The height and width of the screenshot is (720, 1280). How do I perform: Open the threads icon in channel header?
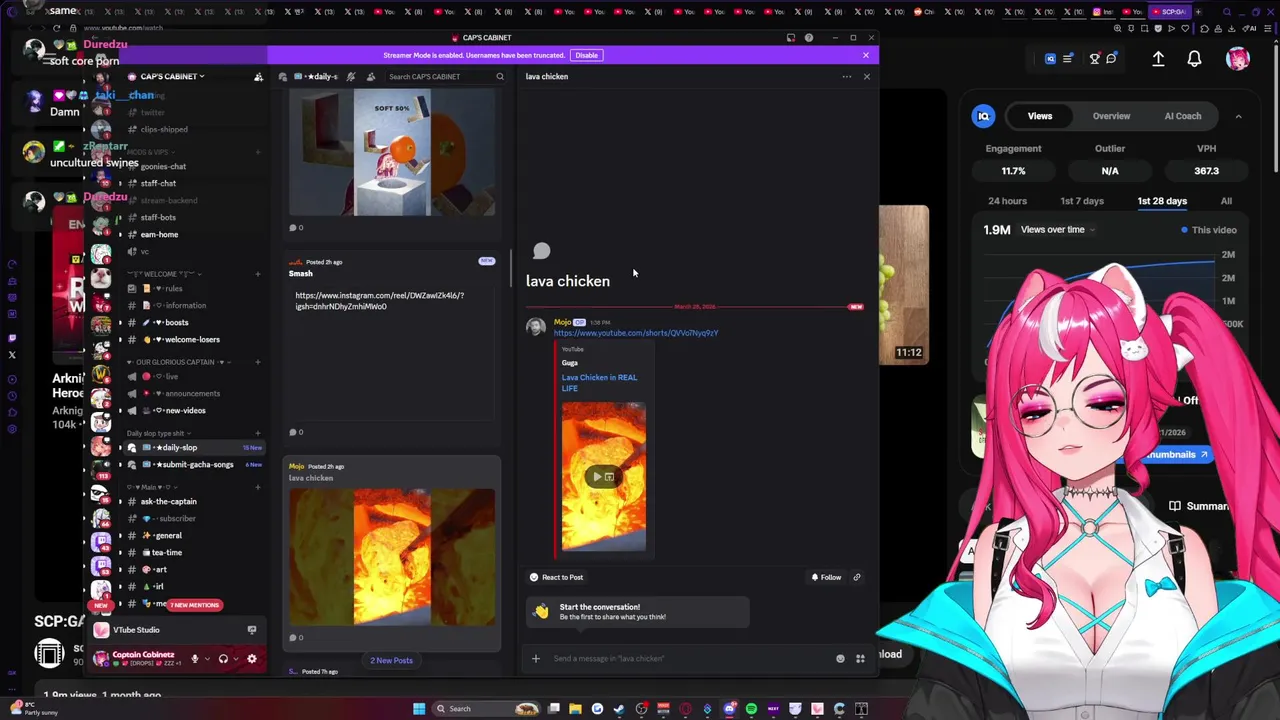point(282,76)
